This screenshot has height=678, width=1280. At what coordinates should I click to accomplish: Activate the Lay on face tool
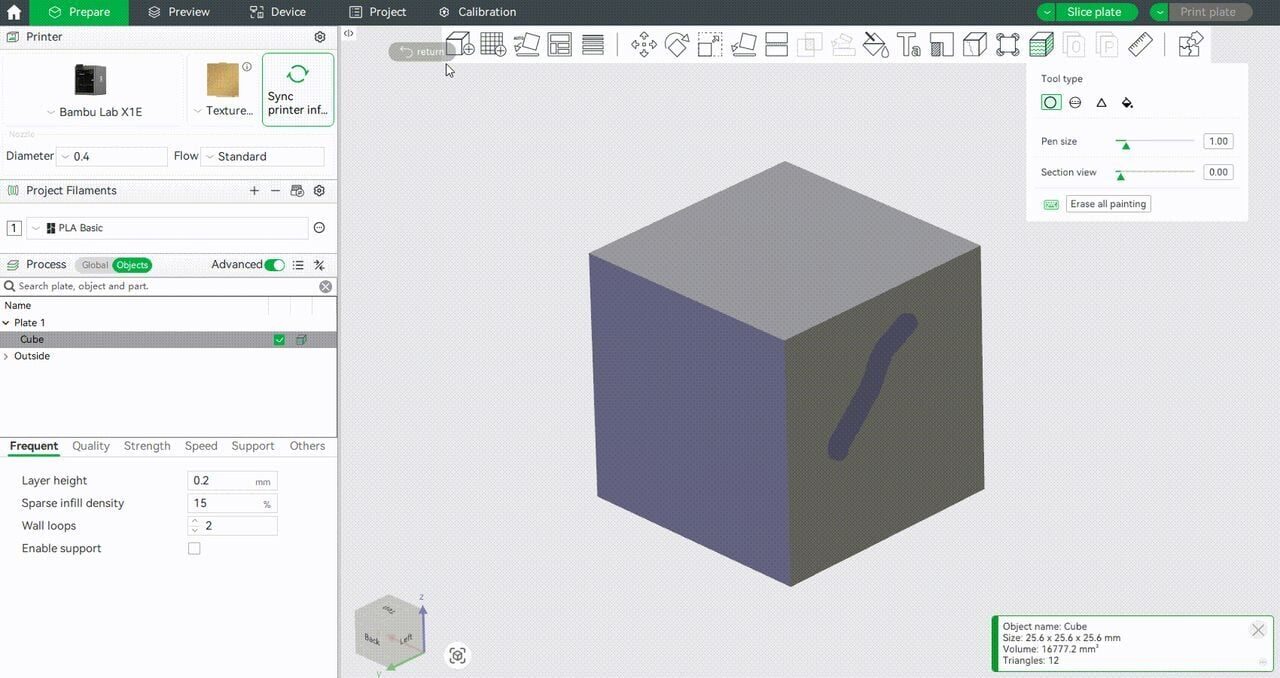(x=743, y=45)
